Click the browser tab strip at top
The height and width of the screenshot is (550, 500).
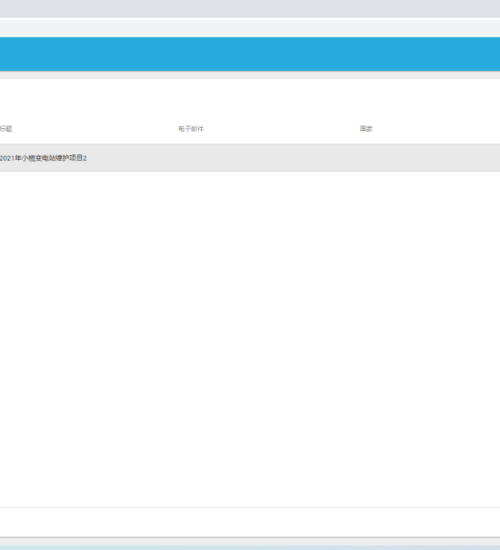[x=250, y=8]
